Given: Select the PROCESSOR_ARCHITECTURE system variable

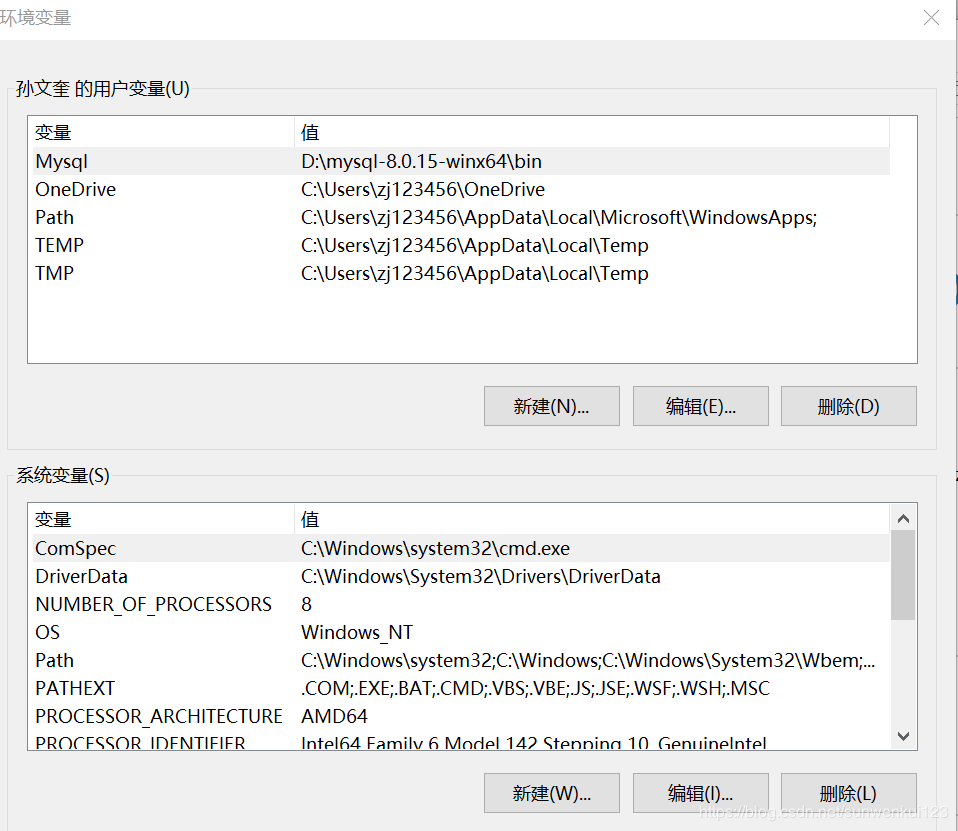Looking at the screenshot, I should click(159, 716).
